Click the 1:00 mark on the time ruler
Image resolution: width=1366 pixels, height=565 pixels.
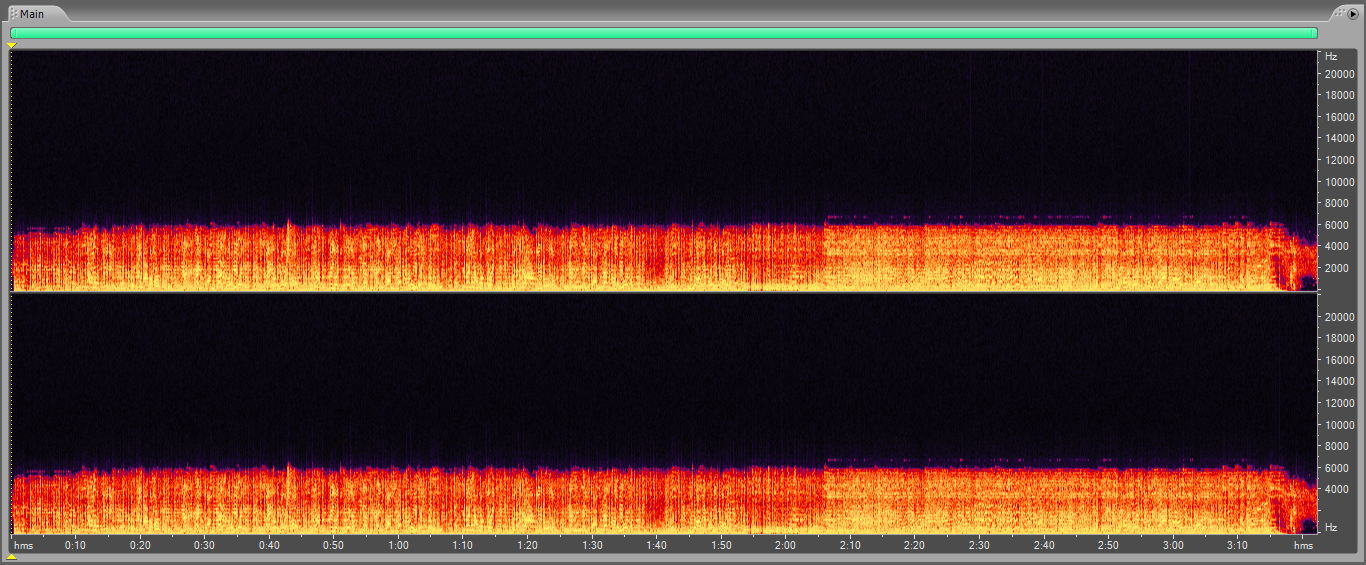(398, 546)
